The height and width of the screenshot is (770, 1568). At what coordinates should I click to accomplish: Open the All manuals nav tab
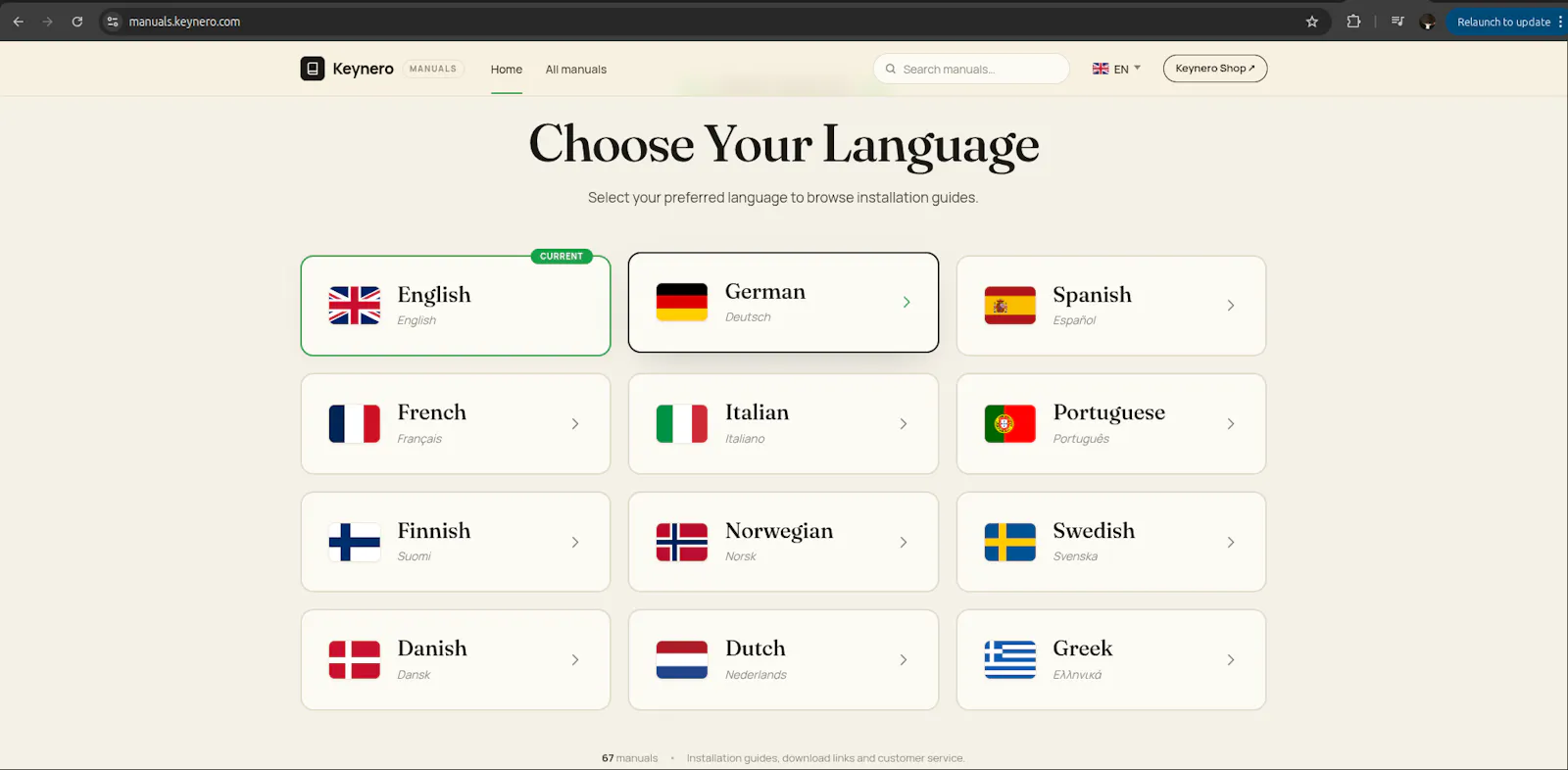pos(576,70)
